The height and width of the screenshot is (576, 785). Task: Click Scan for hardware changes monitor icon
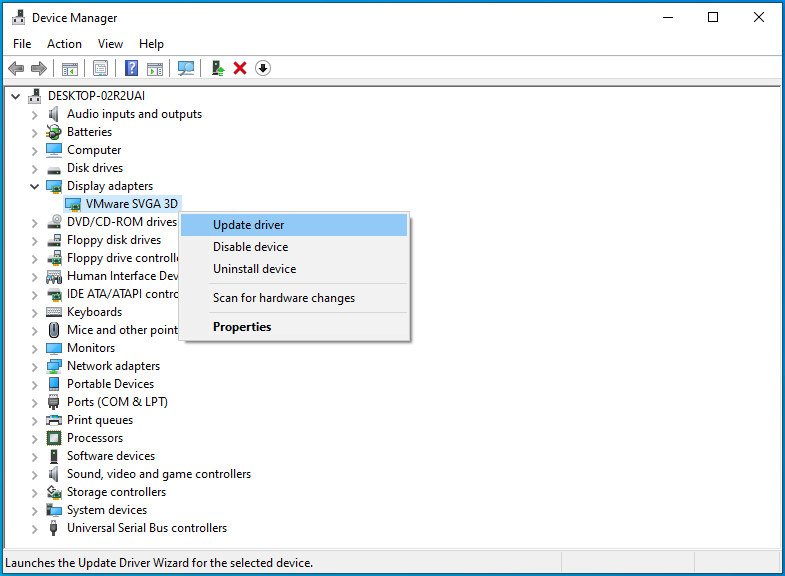(185, 68)
